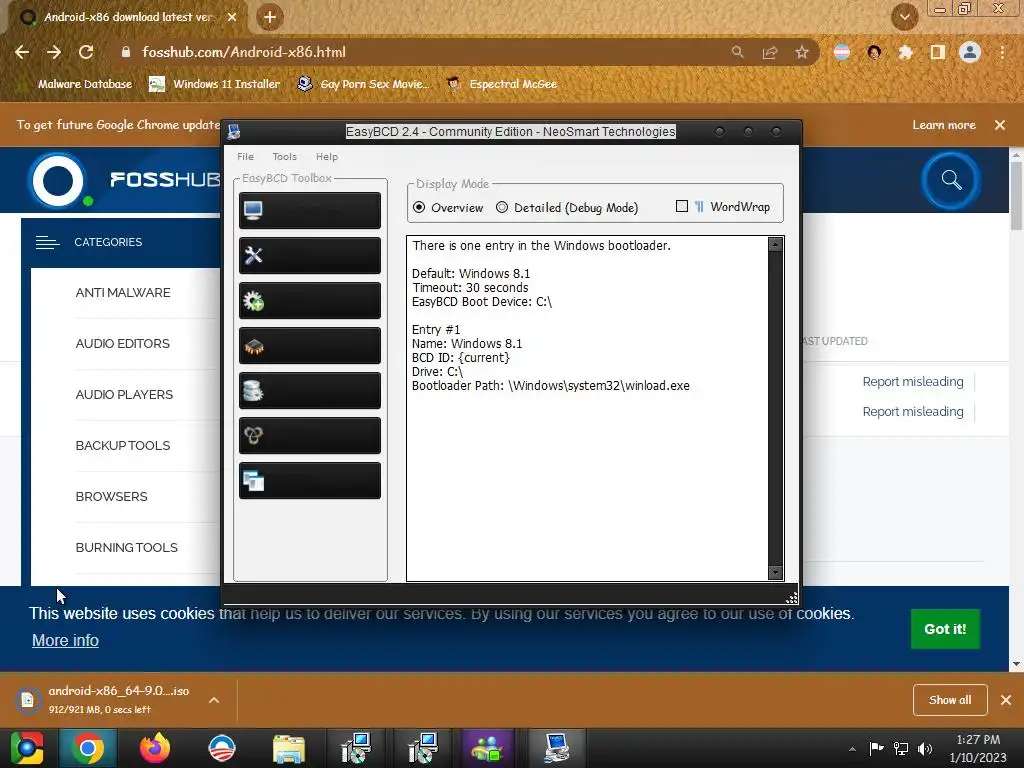
Task: Click the lock icon beside the fosshub.com URL
Action: click(x=126, y=52)
